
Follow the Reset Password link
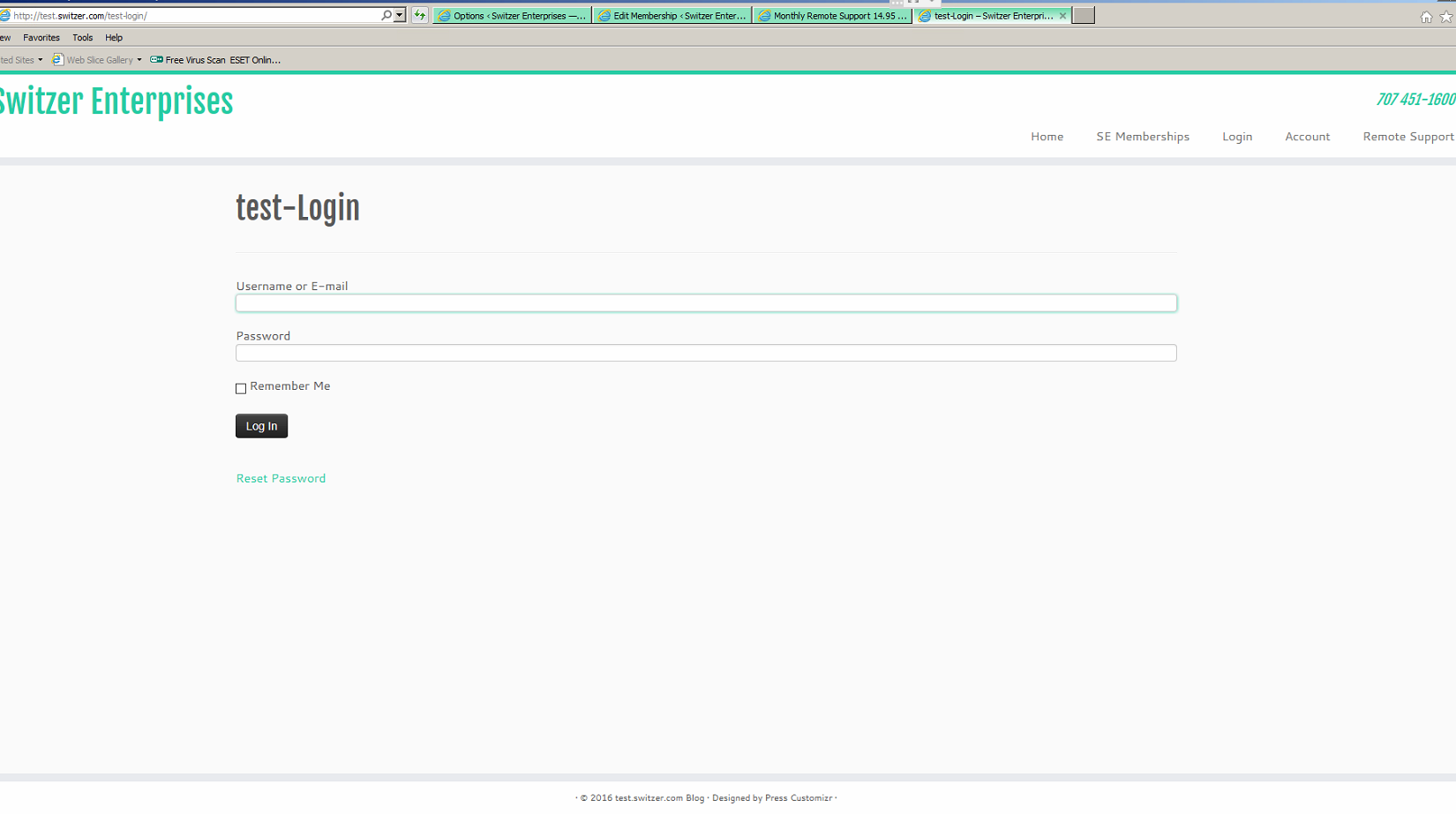pyautogui.click(x=281, y=478)
